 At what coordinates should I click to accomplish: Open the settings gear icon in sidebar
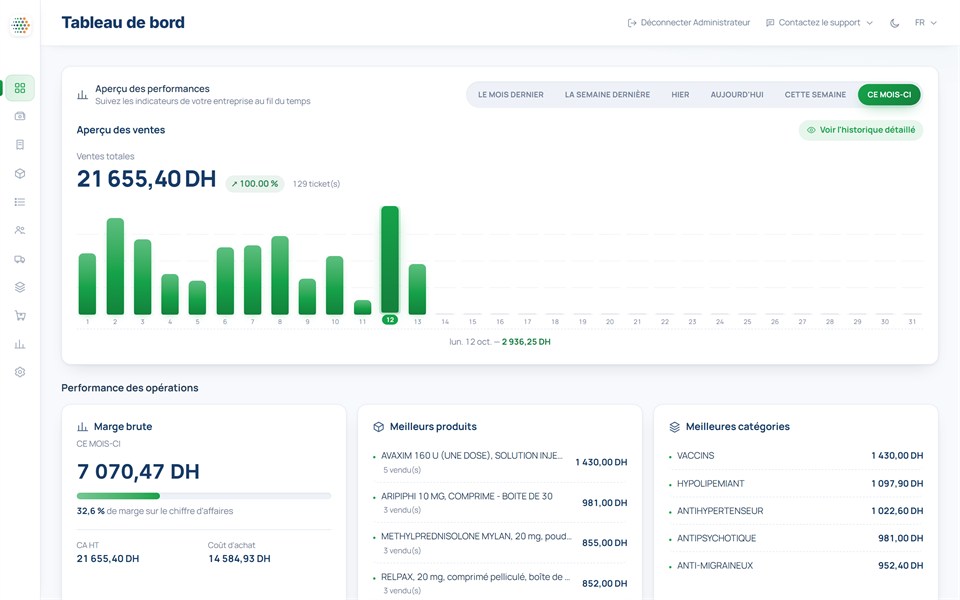click(x=20, y=372)
